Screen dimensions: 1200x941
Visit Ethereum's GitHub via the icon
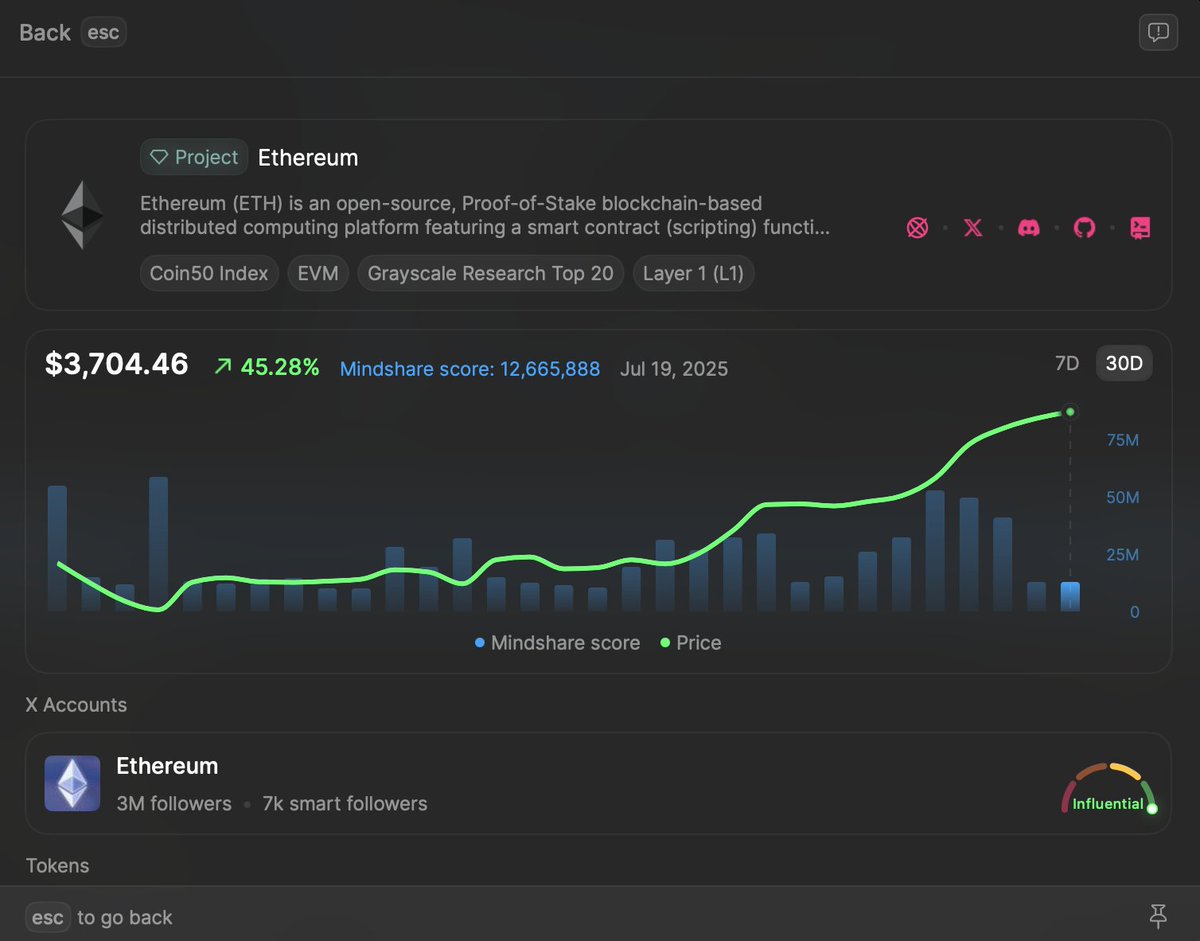click(1084, 227)
